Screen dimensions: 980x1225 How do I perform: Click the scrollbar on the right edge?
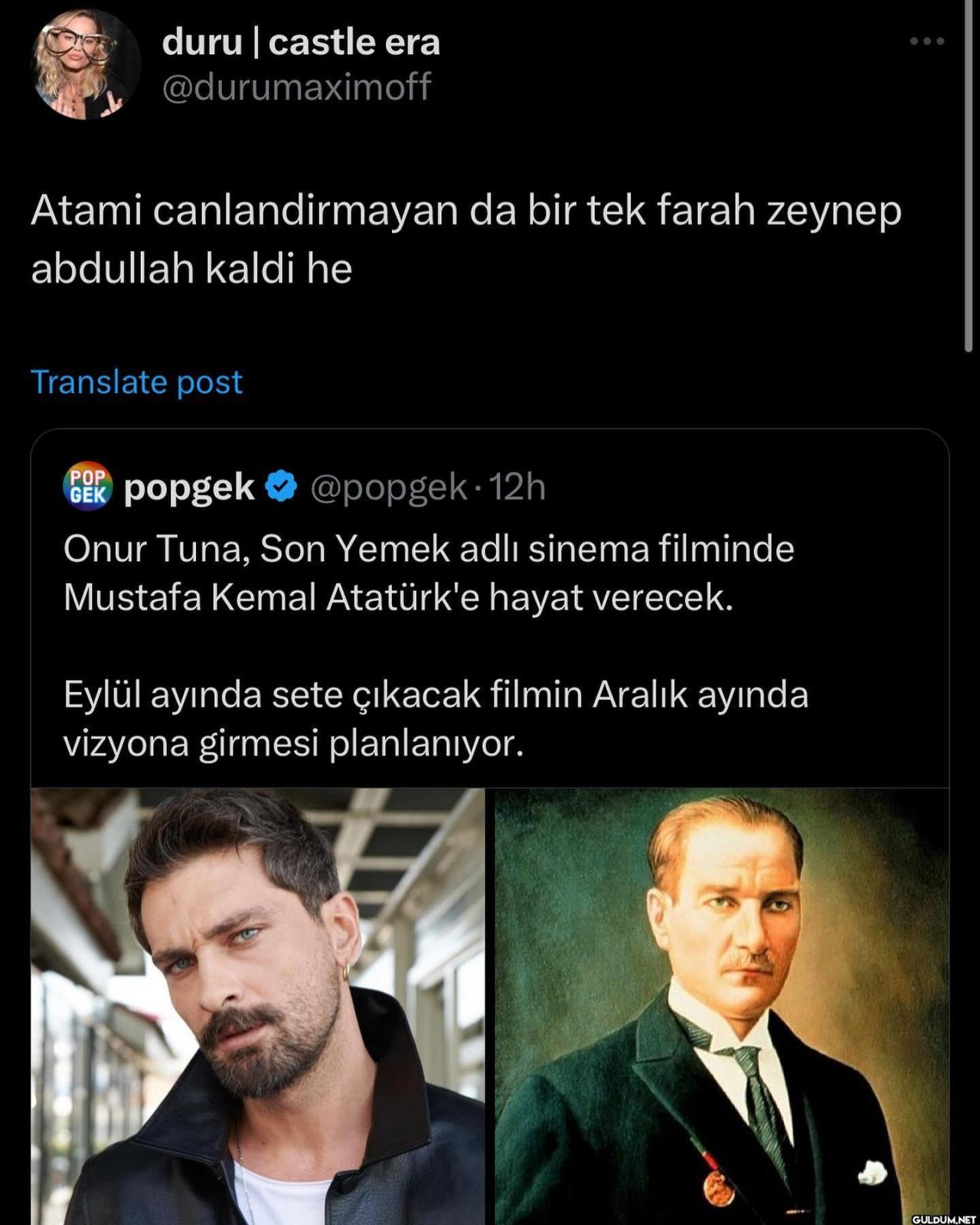coord(970,176)
